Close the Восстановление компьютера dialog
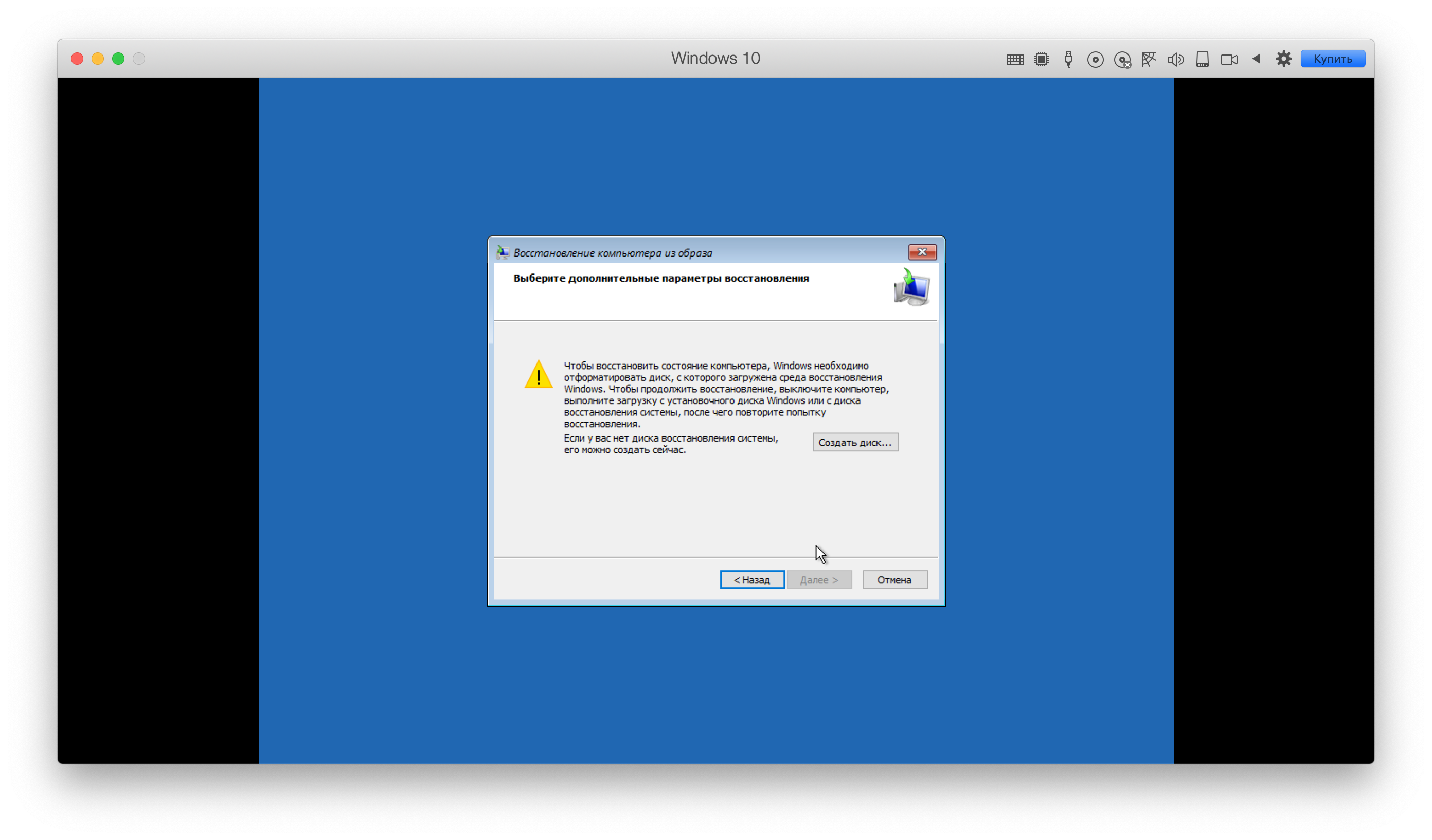The image size is (1432, 840). (922, 251)
